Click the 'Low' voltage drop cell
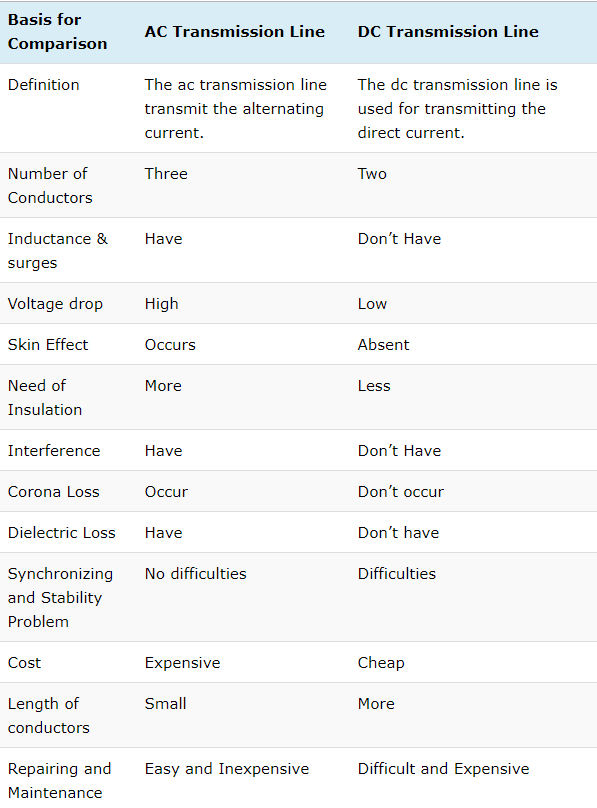 click(x=372, y=304)
